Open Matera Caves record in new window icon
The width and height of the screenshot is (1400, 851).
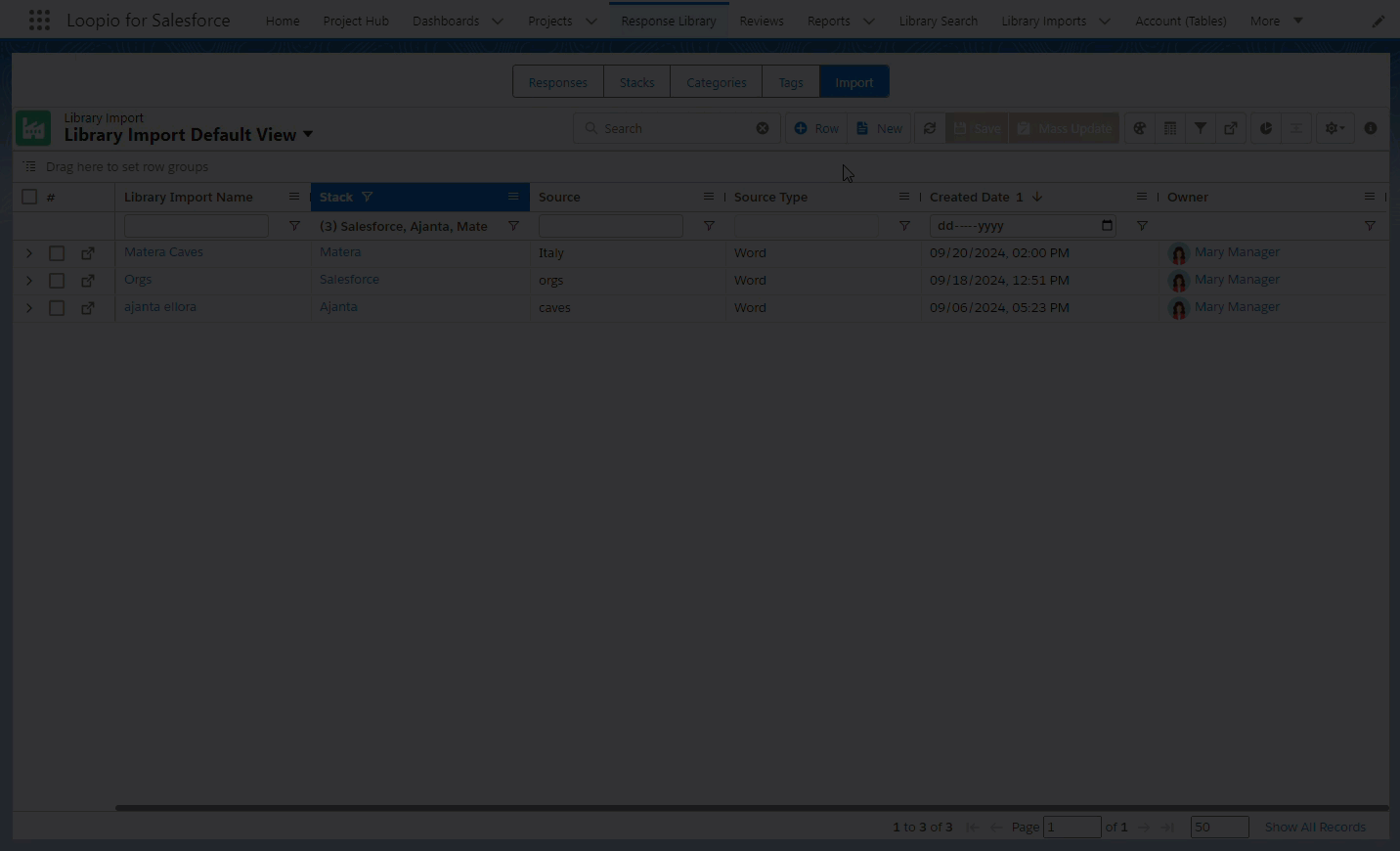(x=88, y=253)
